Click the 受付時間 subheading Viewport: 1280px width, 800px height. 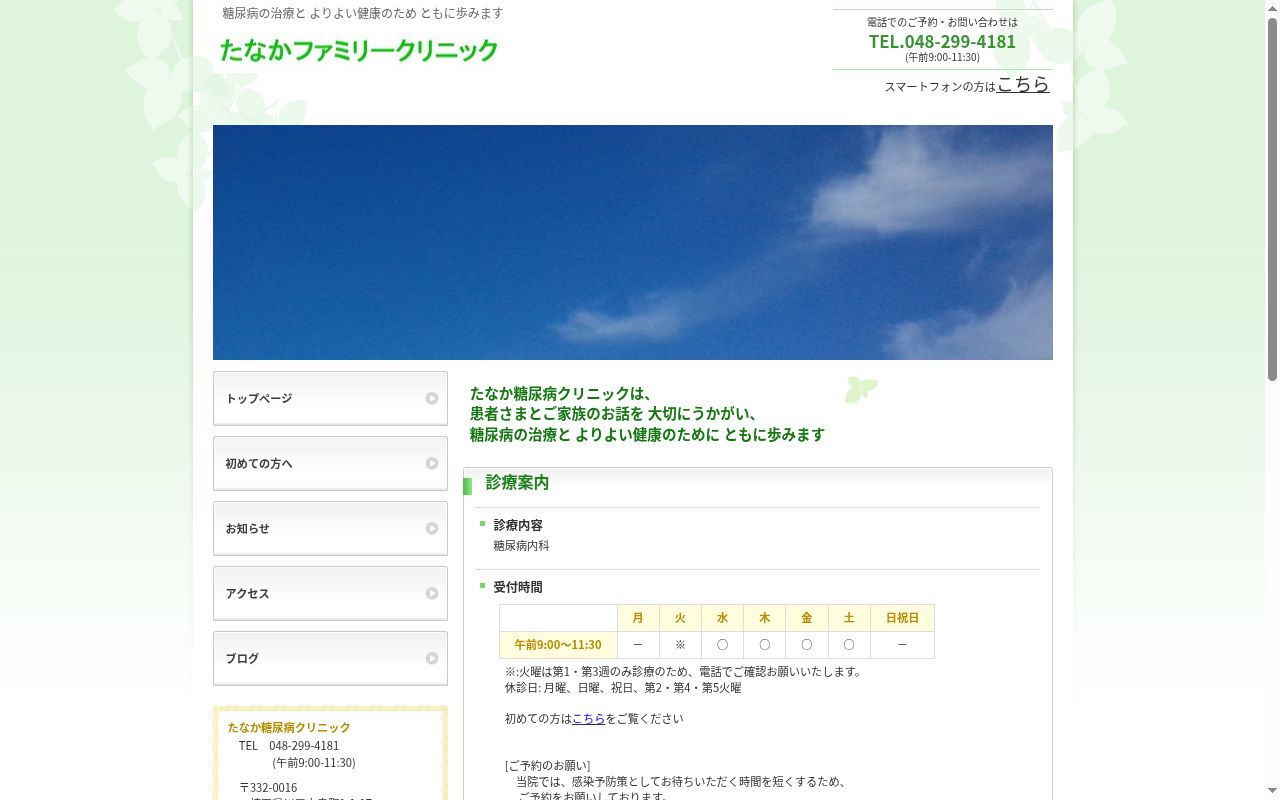coord(518,587)
